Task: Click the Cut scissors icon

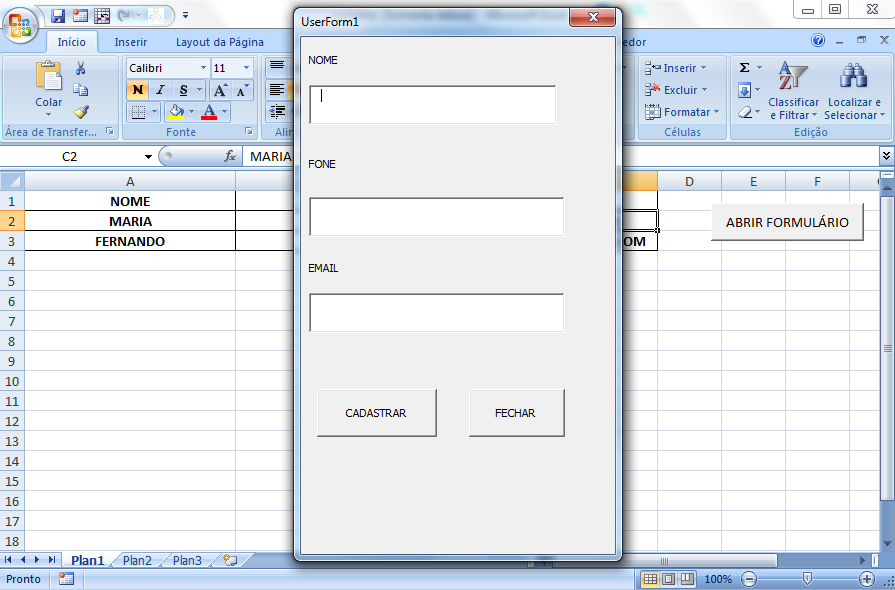Action: [x=81, y=69]
